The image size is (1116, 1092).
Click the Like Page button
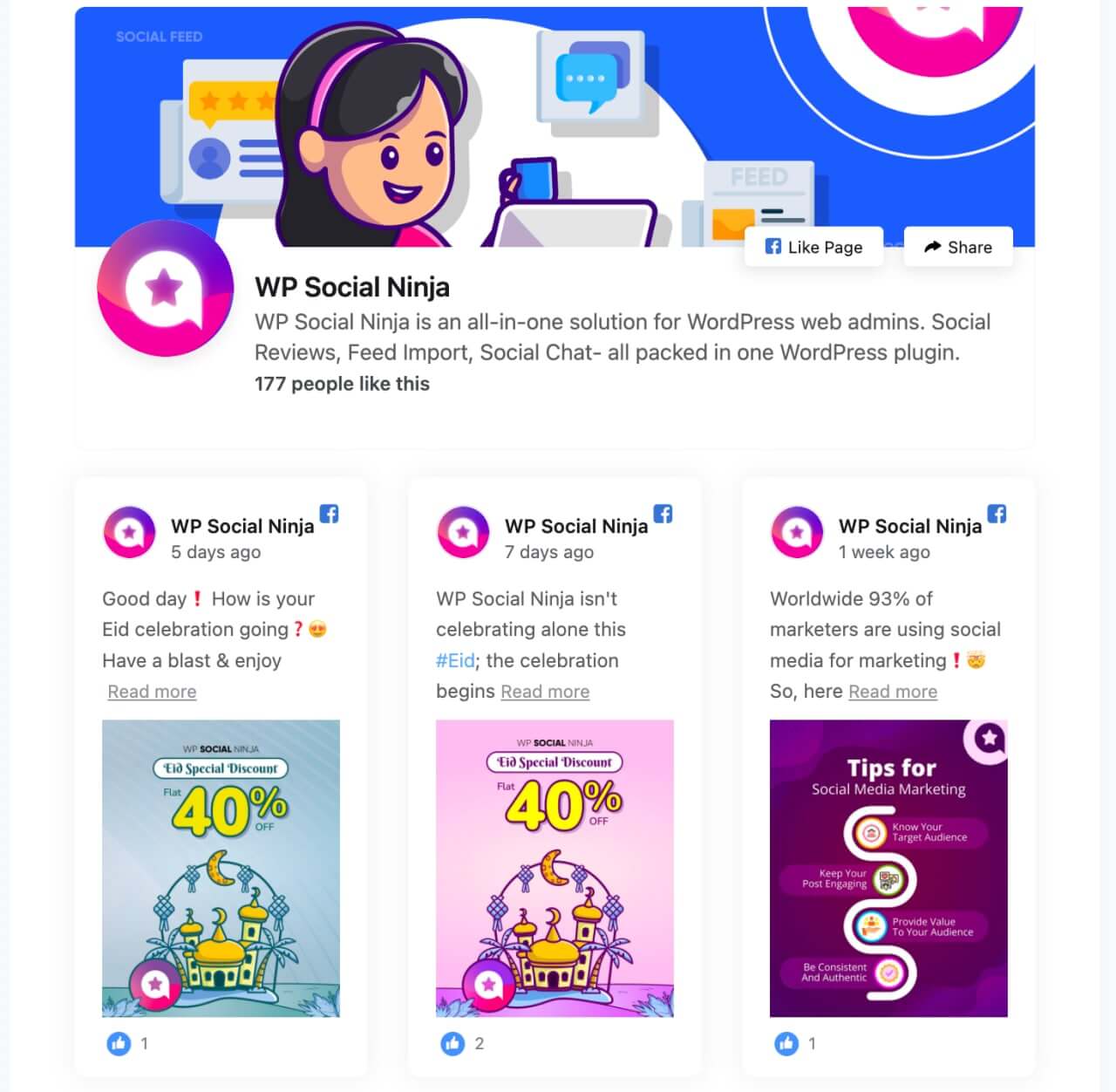(x=813, y=247)
